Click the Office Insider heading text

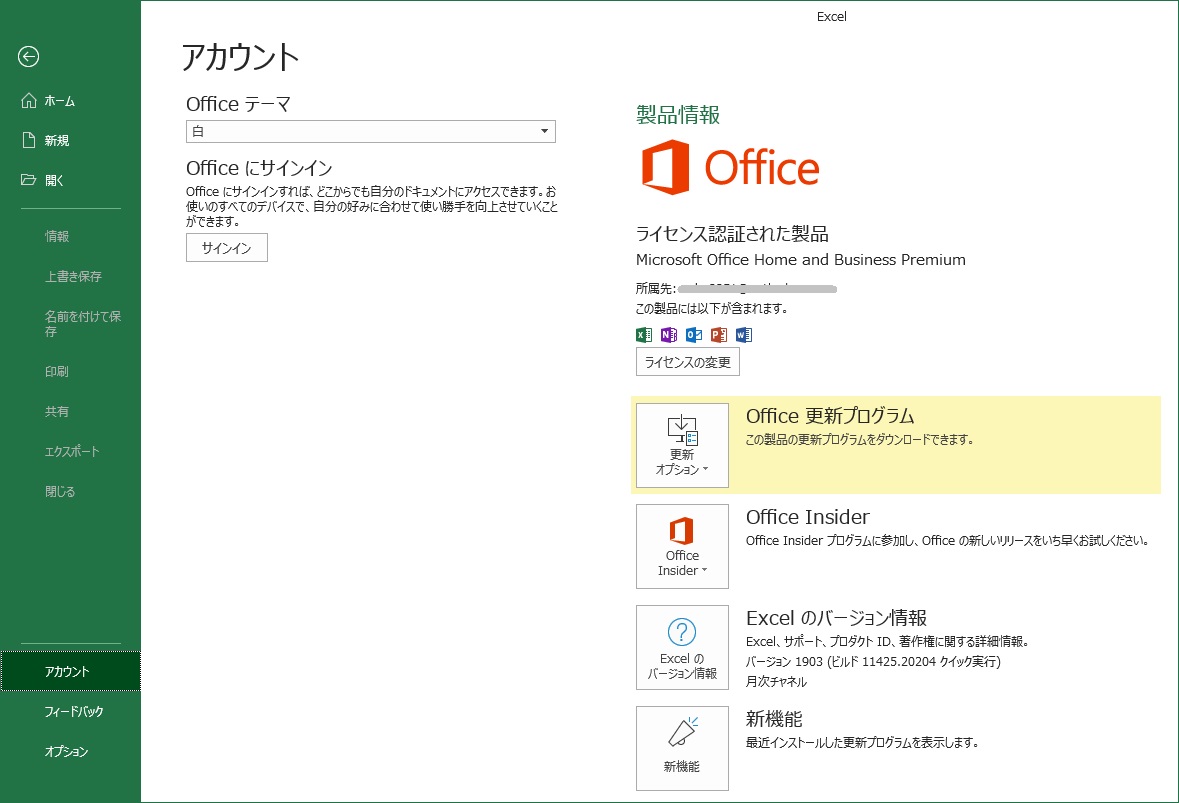coord(808,517)
